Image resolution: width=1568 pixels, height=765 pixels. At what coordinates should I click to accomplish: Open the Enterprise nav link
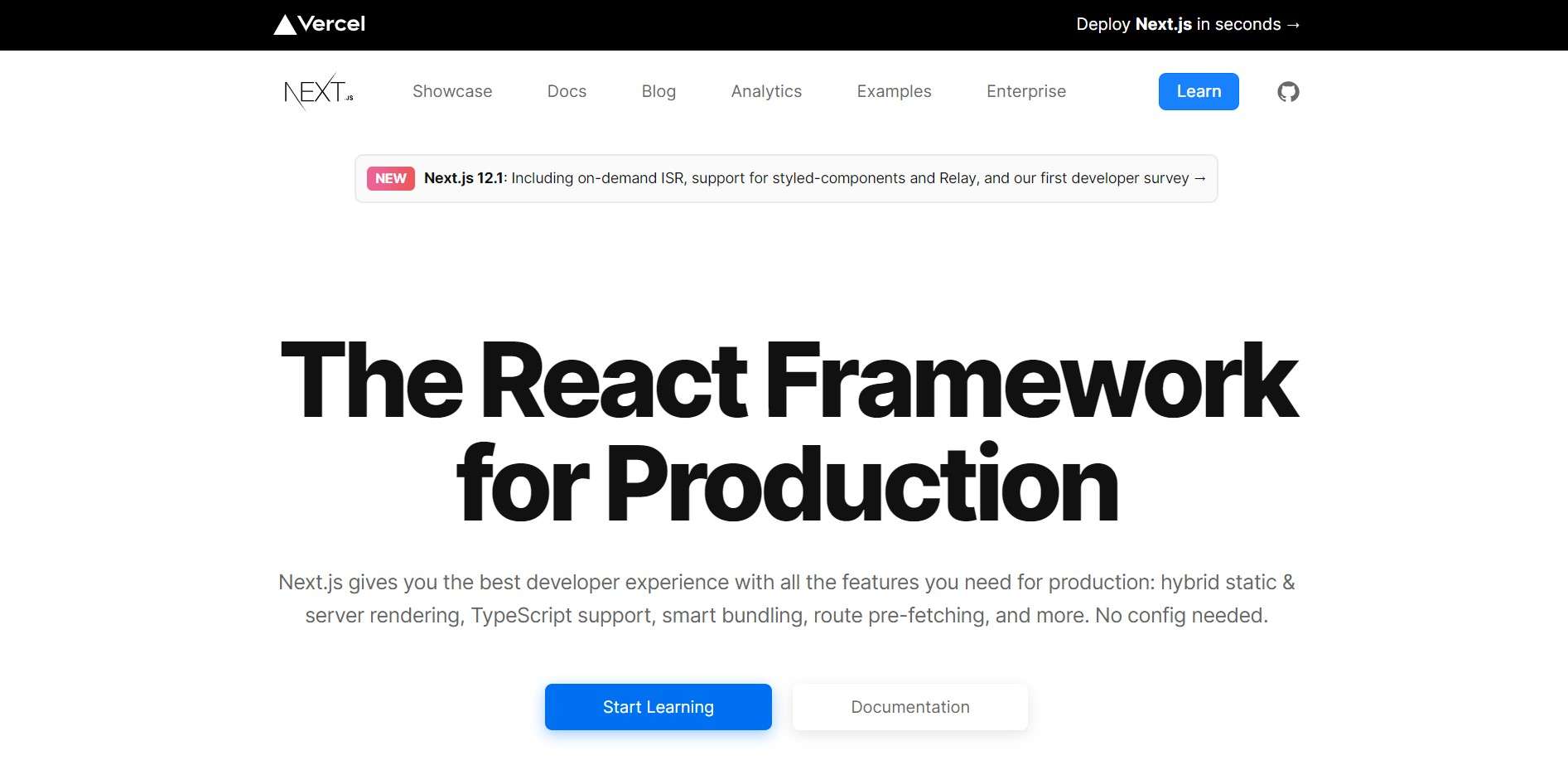[1025, 91]
